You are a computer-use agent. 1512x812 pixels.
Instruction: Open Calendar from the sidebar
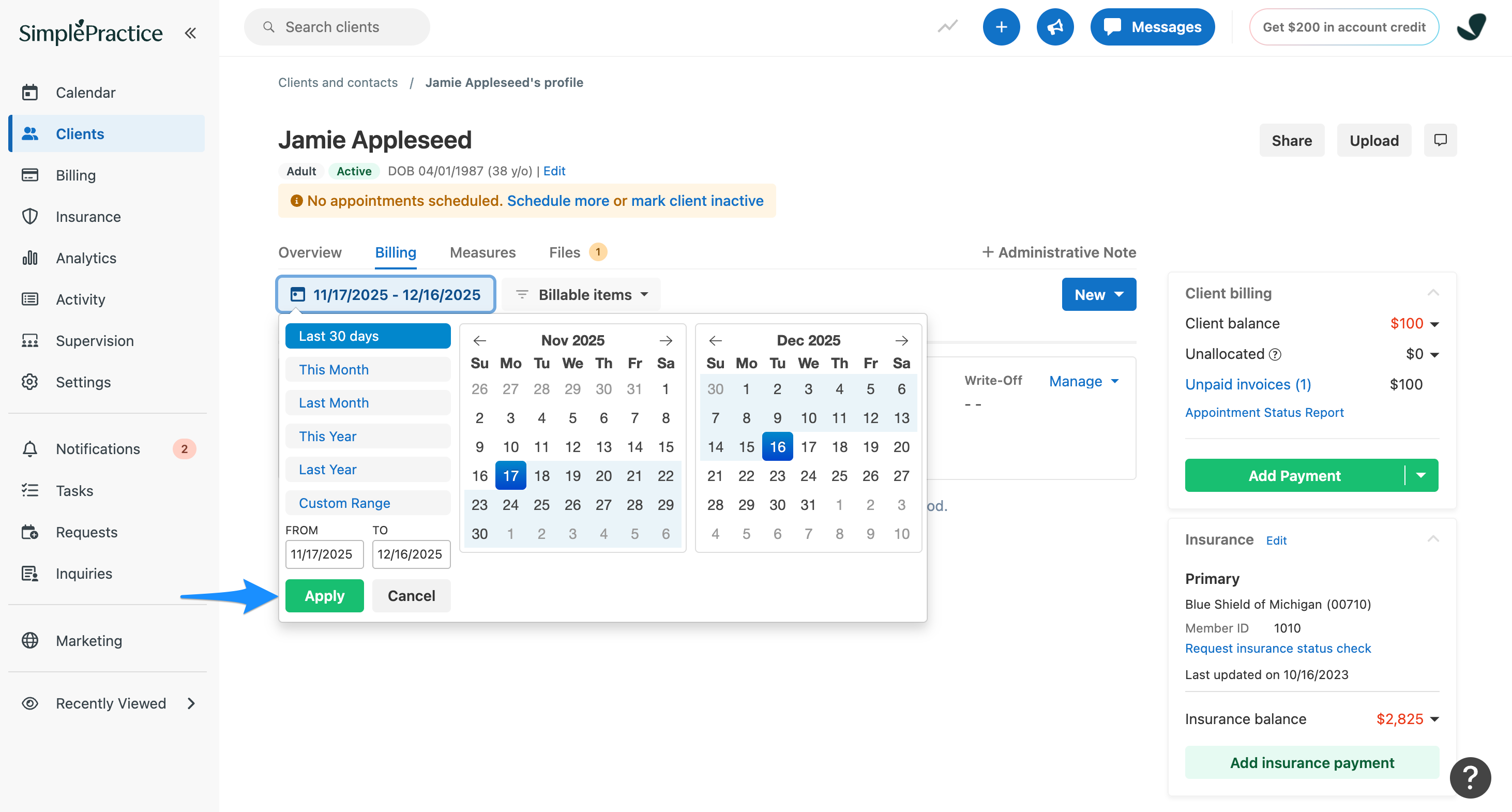click(x=107, y=92)
